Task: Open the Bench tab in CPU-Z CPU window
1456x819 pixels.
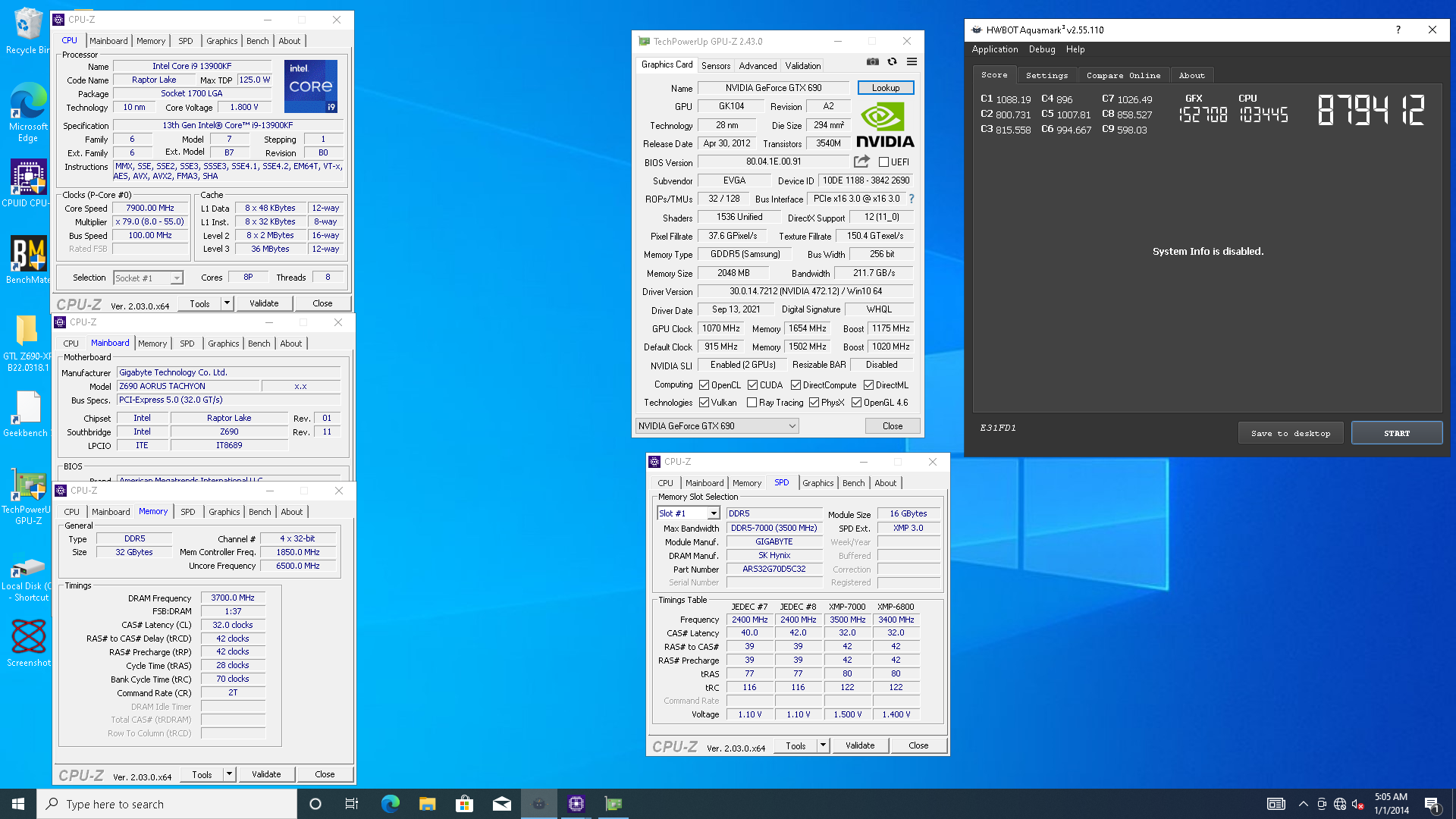Action: point(258,41)
